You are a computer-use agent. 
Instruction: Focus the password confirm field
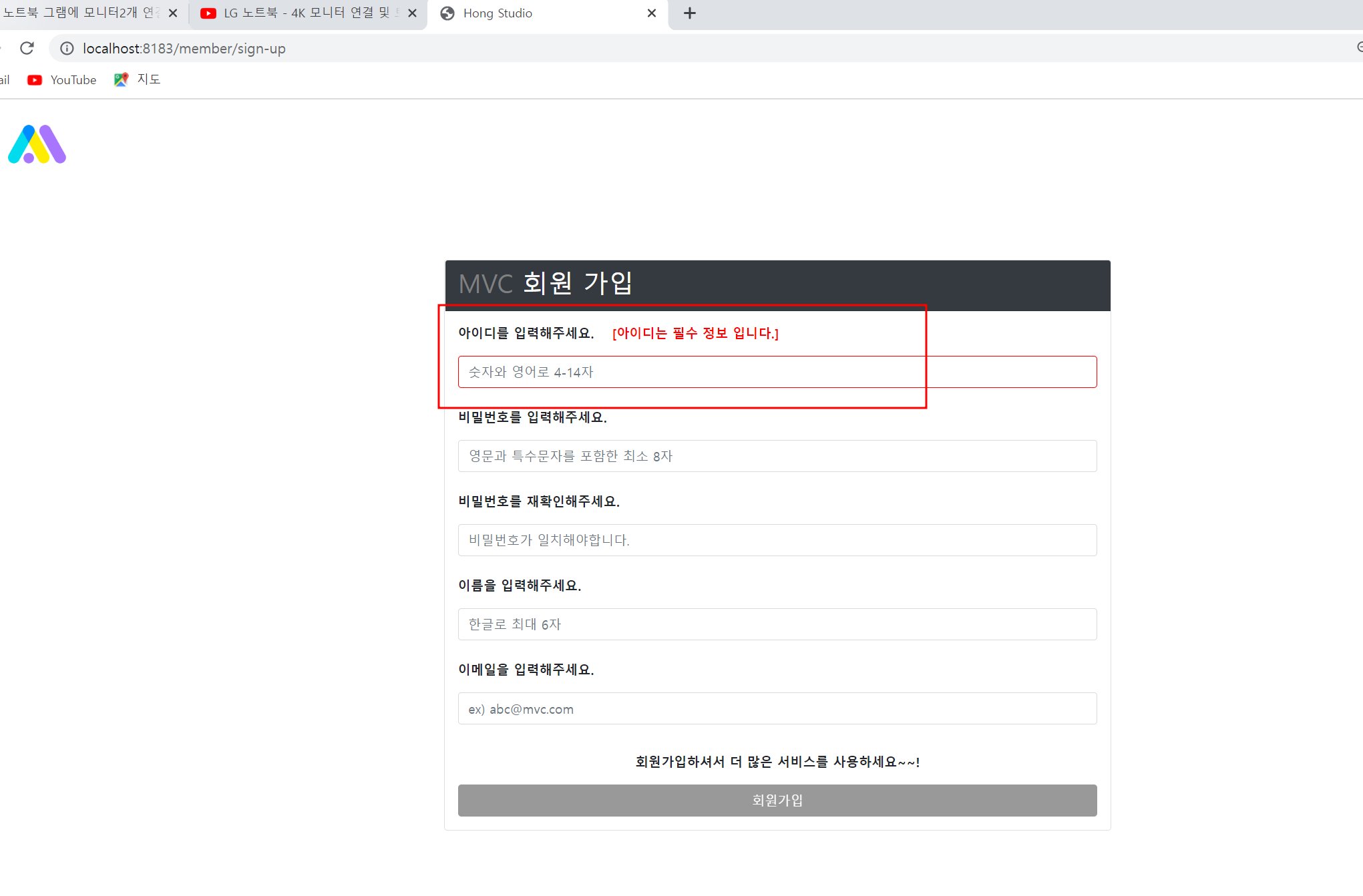[x=777, y=540]
